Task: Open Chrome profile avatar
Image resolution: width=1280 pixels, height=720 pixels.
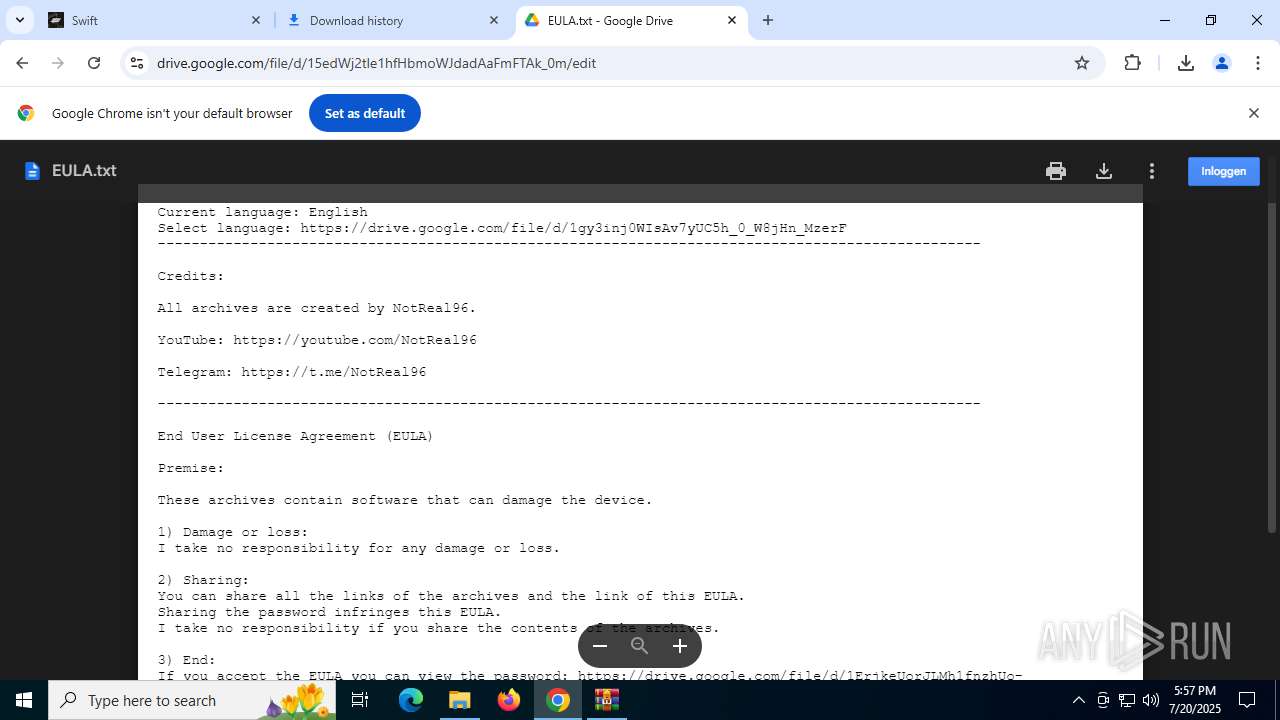Action: tap(1222, 63)
